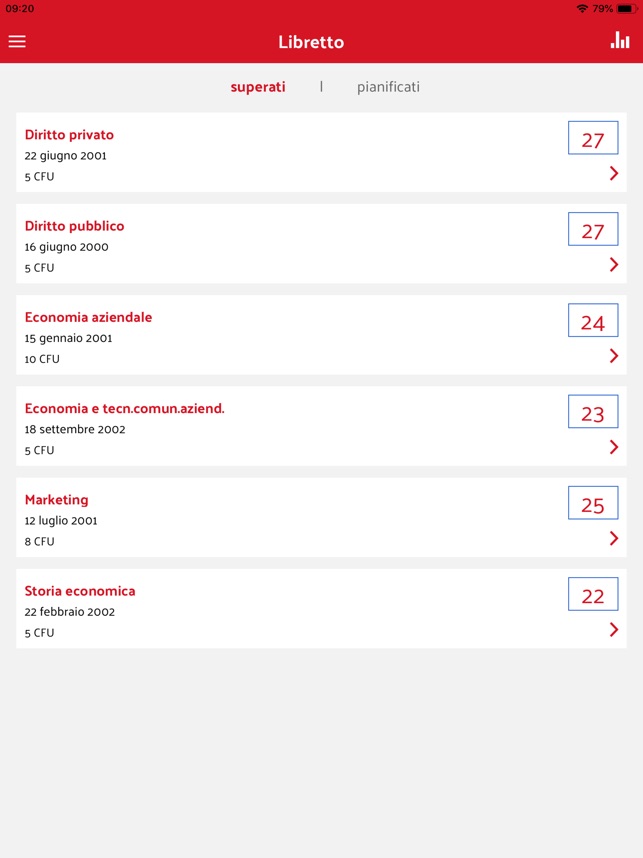Open Marketing exam chevron arrow

[614, 538]
